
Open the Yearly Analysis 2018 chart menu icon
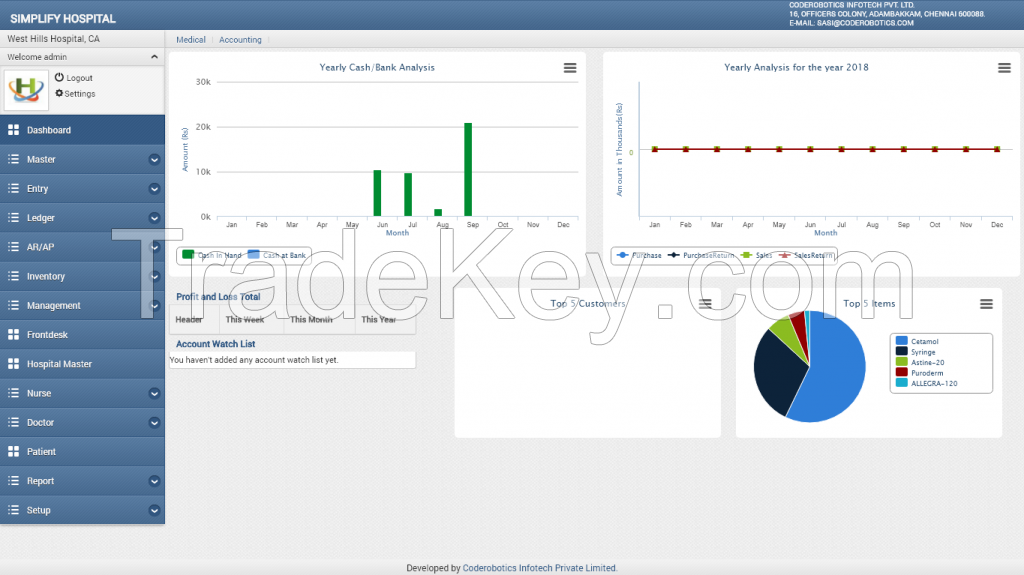pyautogui.click(x=1004, y=68)
